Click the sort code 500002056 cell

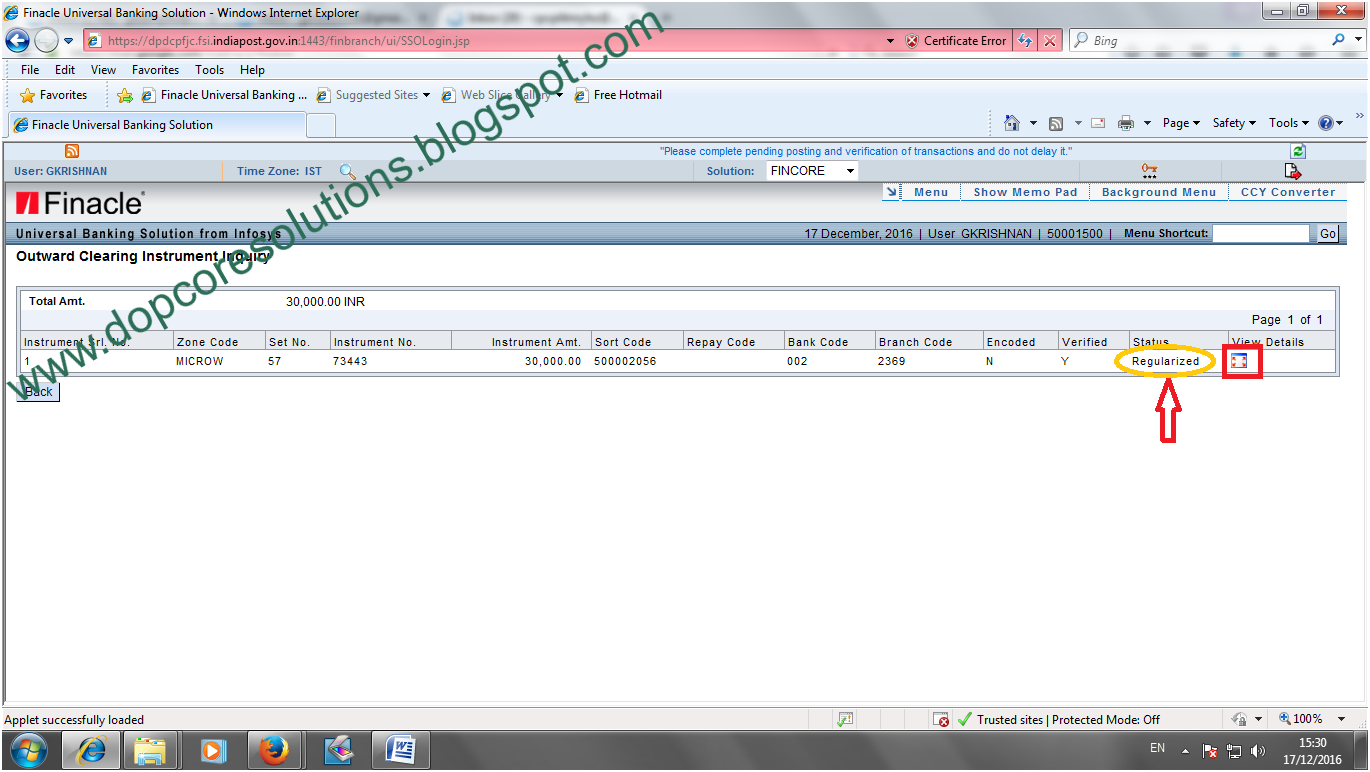point(625,361)
